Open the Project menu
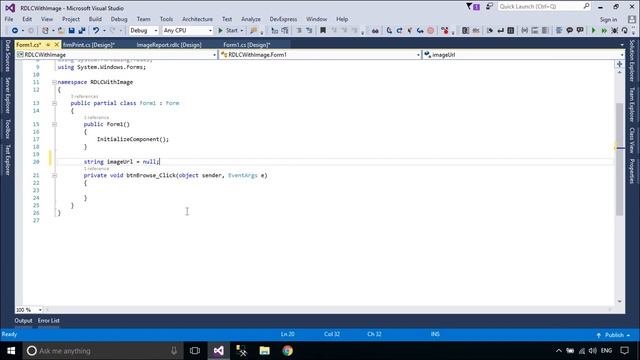The height and width of the screenshot is (360, 640). [x=71, y=19]
